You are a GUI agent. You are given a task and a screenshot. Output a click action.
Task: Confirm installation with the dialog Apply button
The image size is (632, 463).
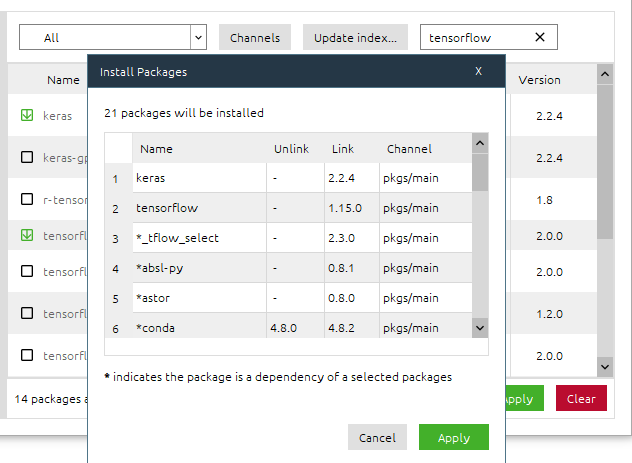tap(454, 437)
